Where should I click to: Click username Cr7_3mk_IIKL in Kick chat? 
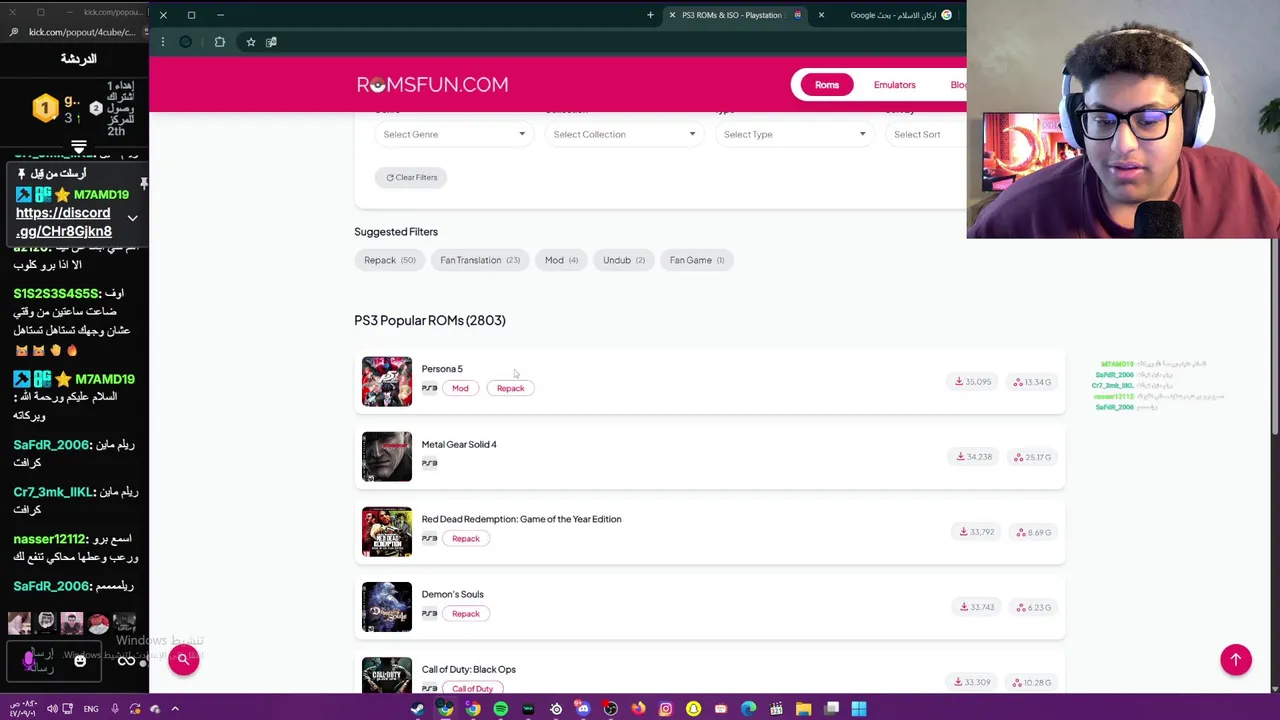tap(53, 492)
